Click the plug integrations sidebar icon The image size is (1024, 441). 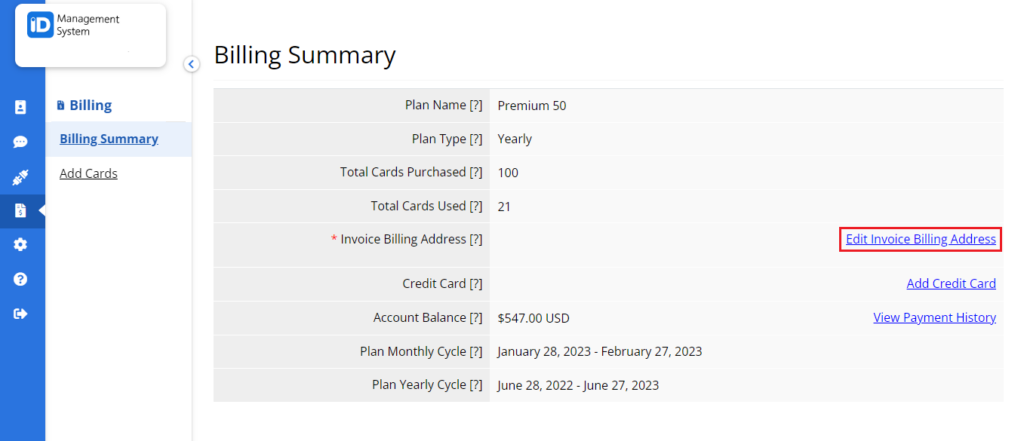[20, 176]
